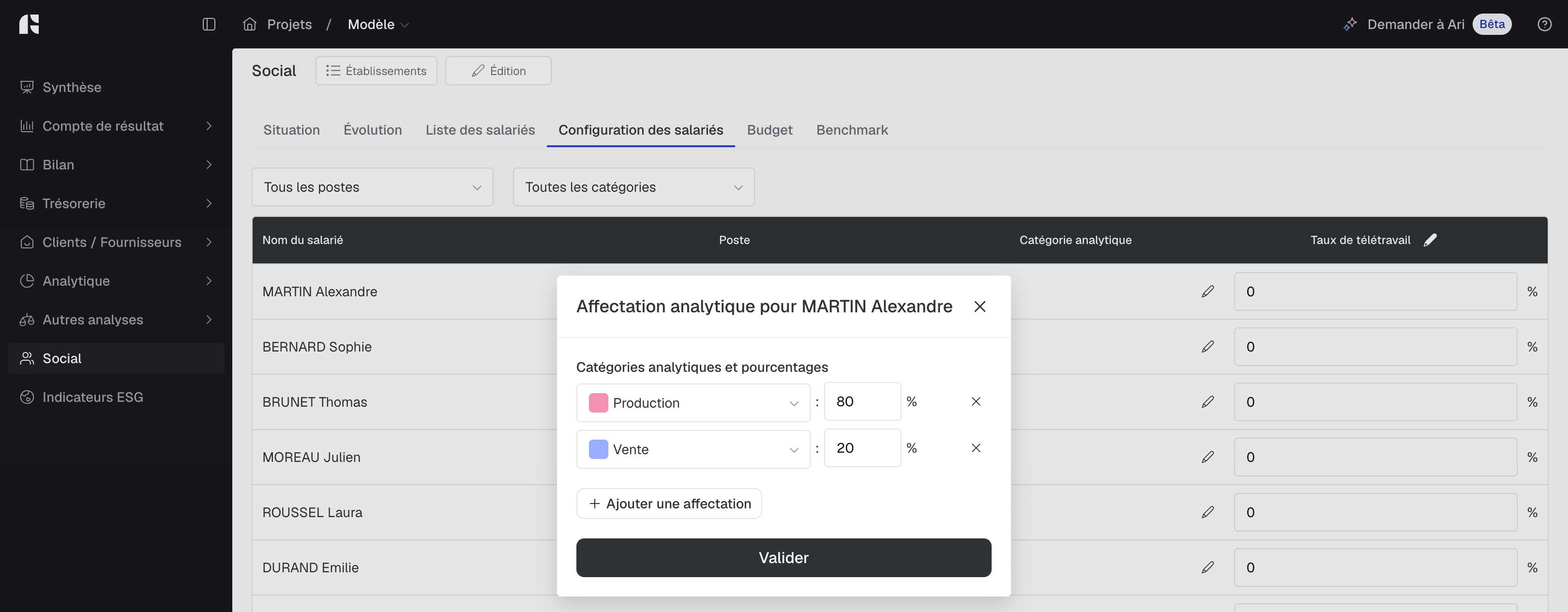
Task: Select the Configuration des salariés tab
Action: (641, 130)
